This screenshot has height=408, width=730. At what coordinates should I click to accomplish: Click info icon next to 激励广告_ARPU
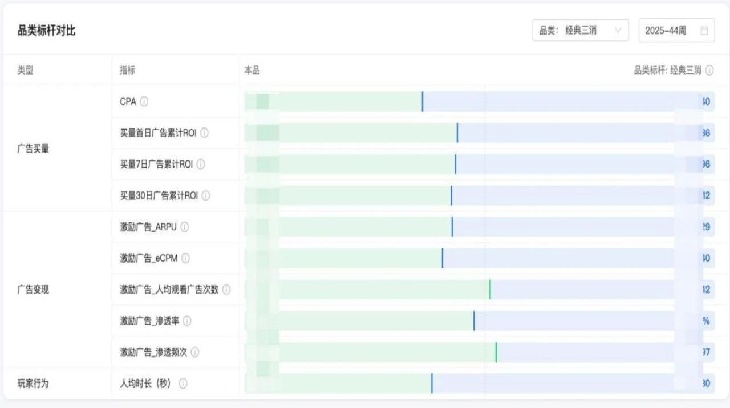coord(184,227)
